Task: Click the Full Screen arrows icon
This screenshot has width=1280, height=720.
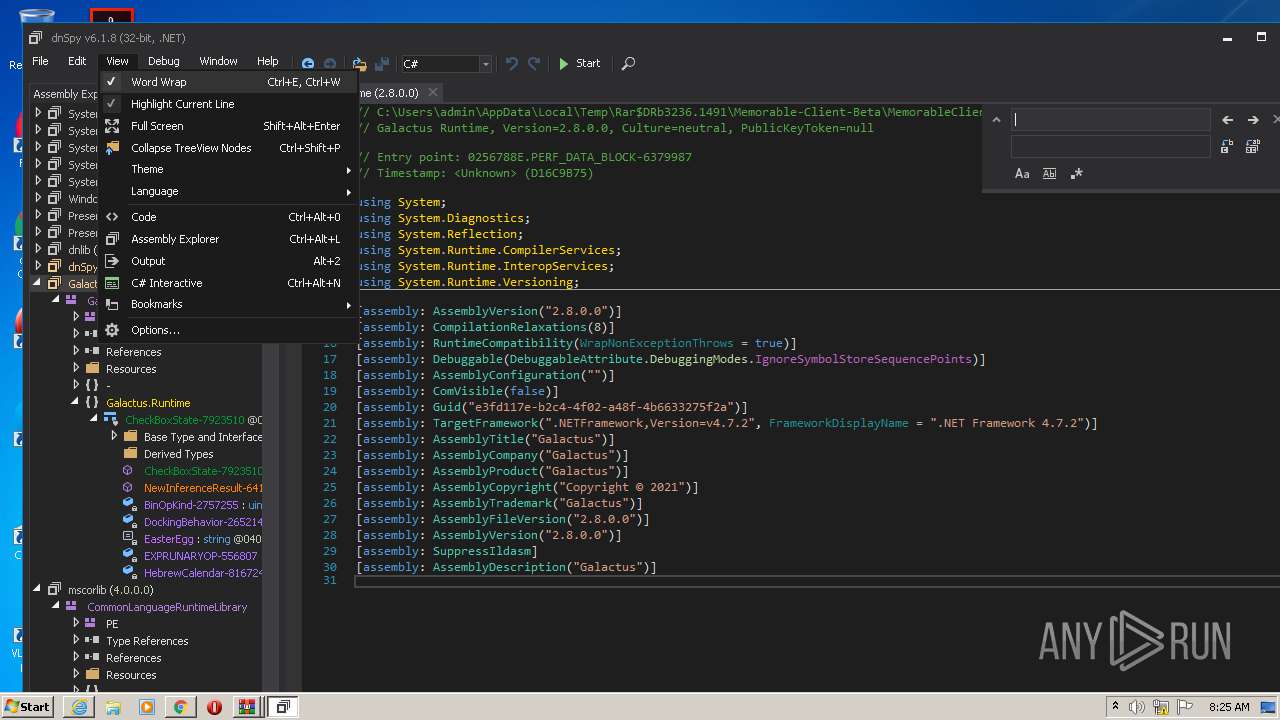Action: pos(112,126)
